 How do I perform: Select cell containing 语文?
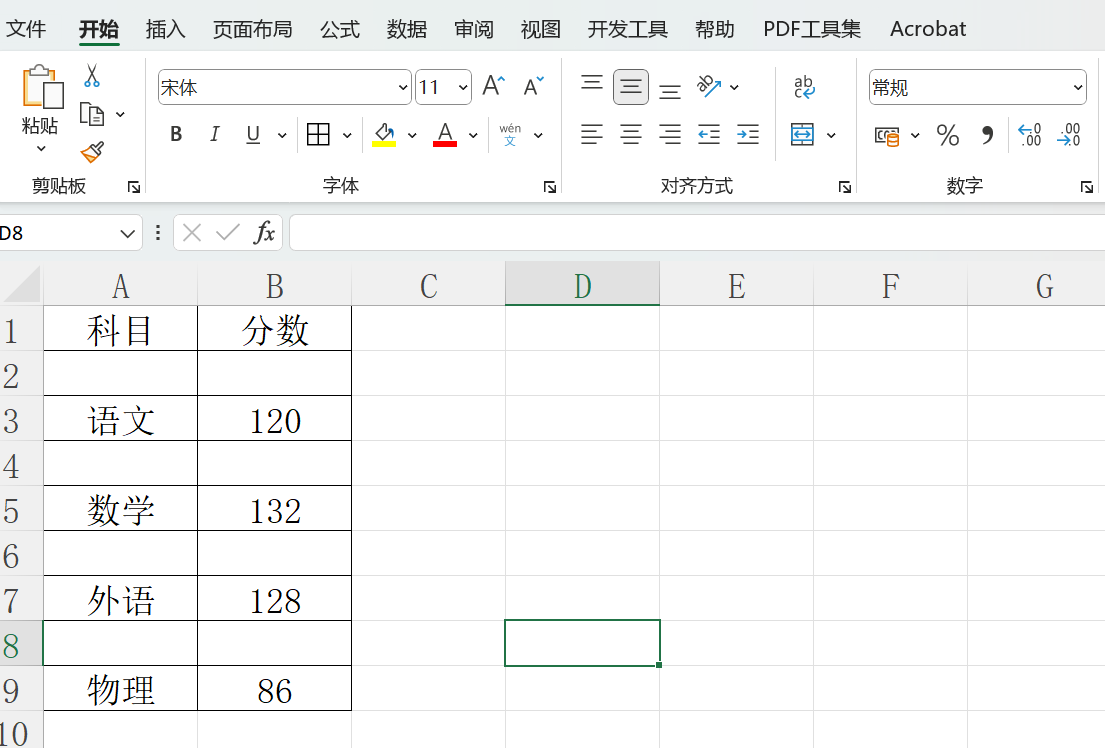[x=121, y=418]
